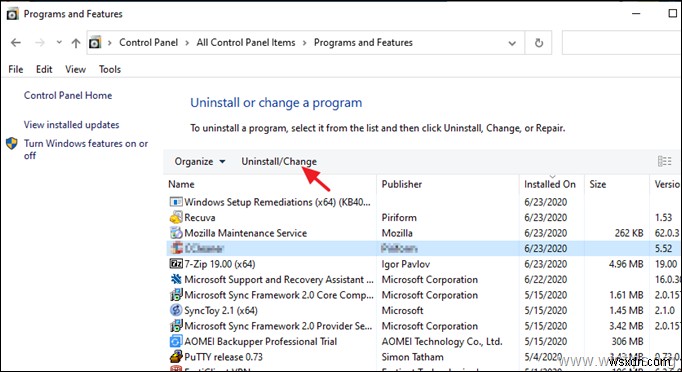Image resolution: width=682 pixels, height=372 pixels.
Task: Click the Back navigation arrow
Action: pyautogui.click(x=16, y=43)
